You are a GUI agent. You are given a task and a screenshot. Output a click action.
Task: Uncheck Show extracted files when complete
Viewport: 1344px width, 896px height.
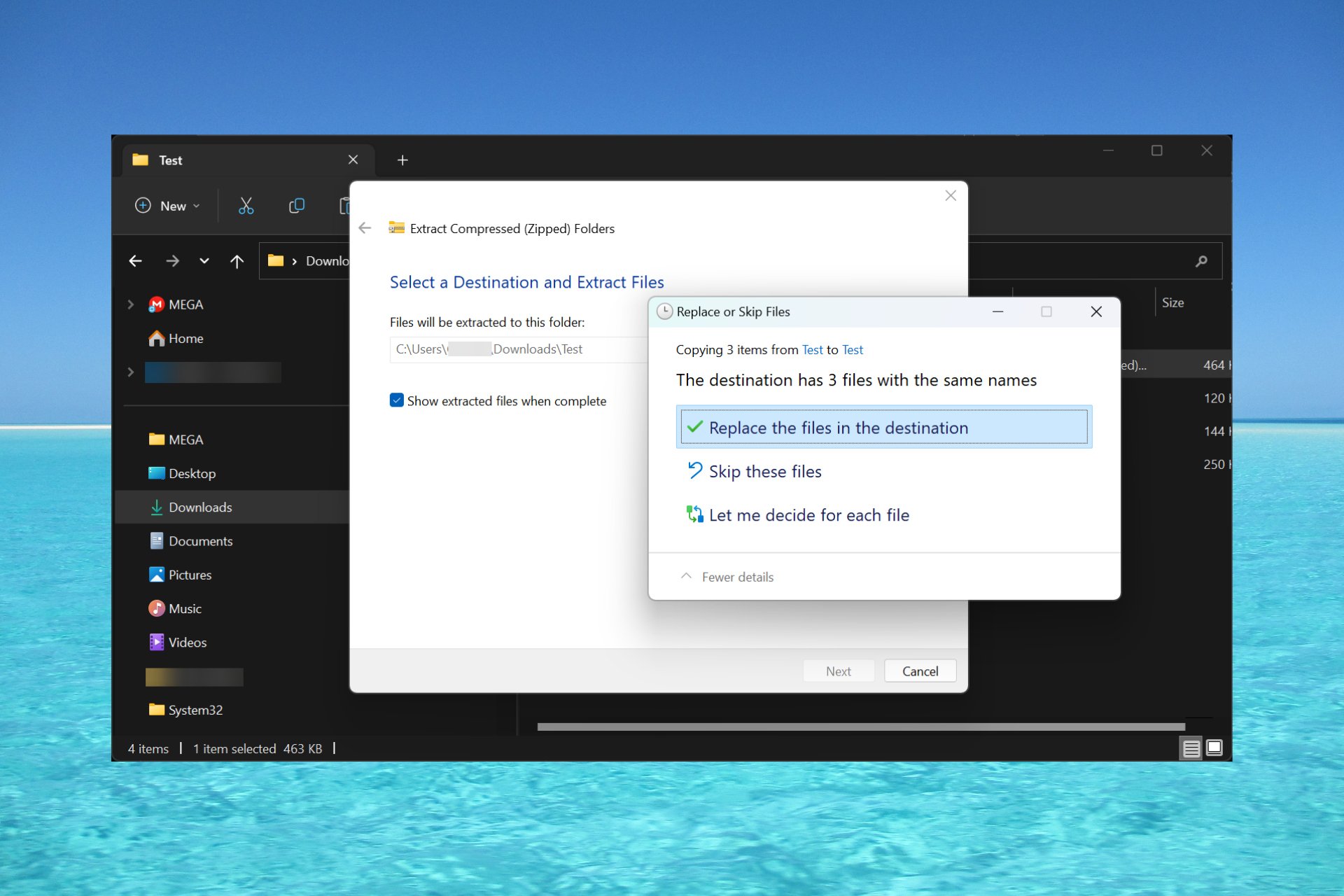[397, 400]
